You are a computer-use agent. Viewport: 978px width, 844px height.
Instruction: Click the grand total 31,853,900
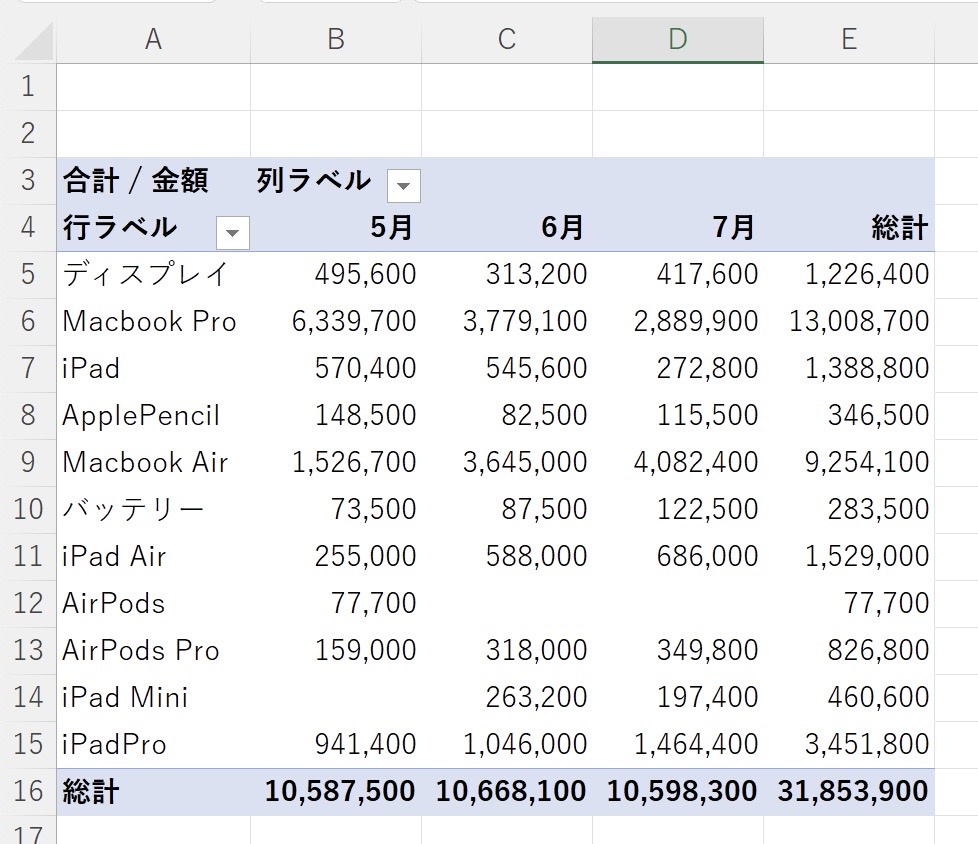tap(849, 792)
